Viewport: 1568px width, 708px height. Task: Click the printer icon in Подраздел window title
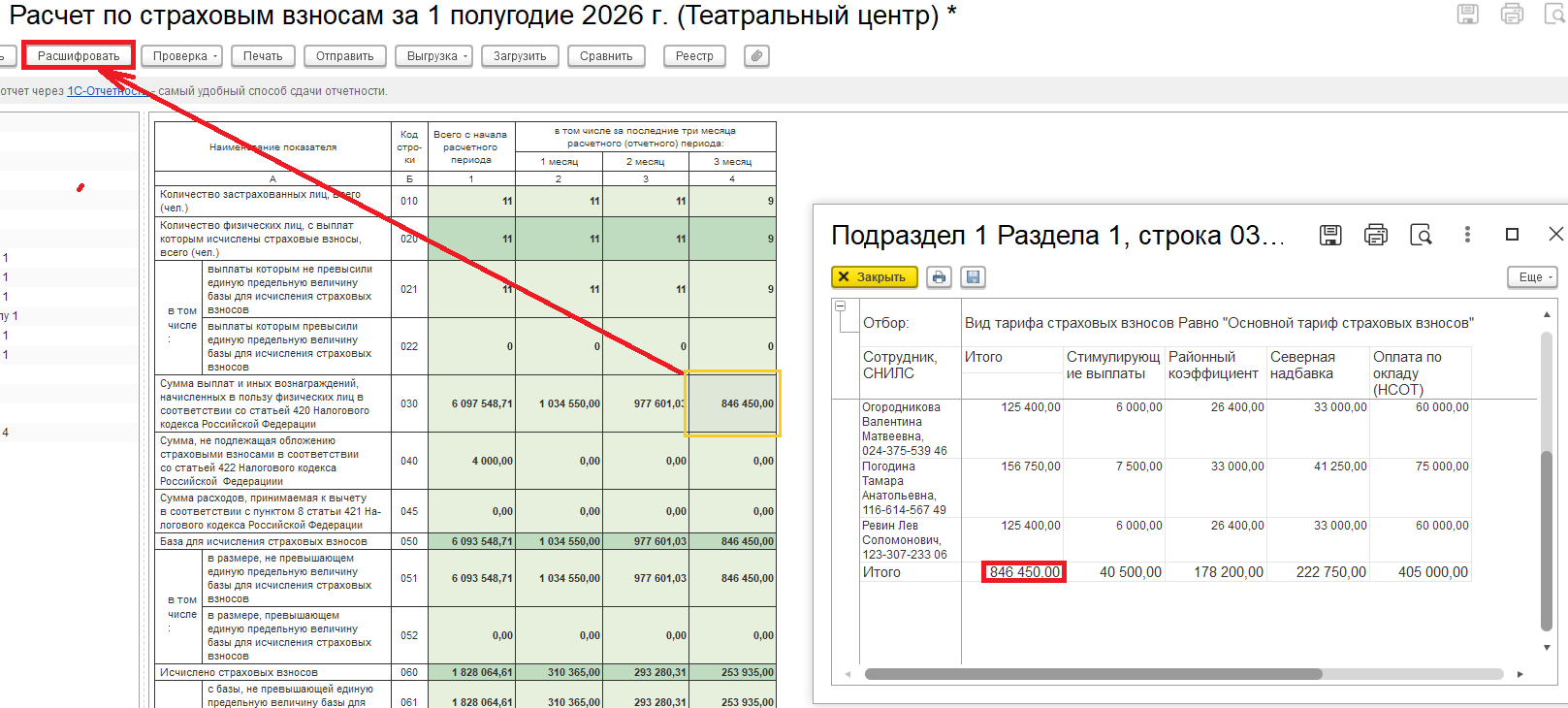pos(1375,235)
